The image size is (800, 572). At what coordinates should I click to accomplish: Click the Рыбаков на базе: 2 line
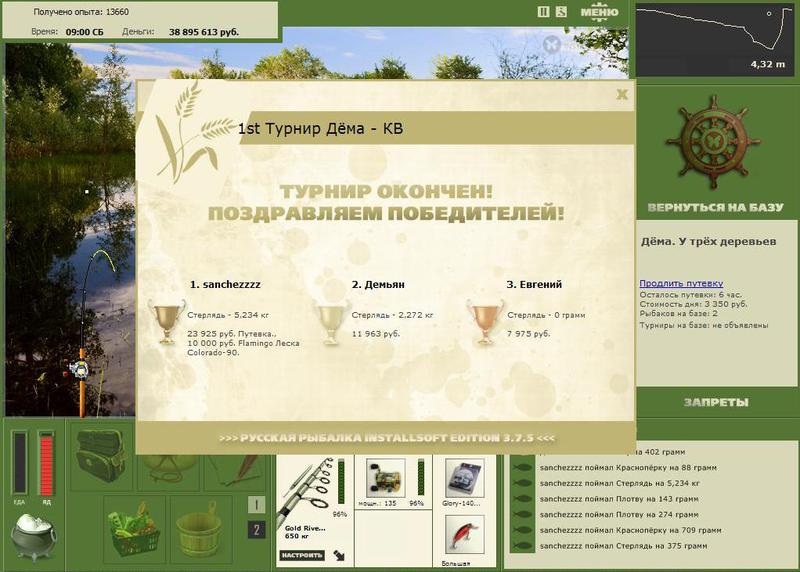(679, 313)
